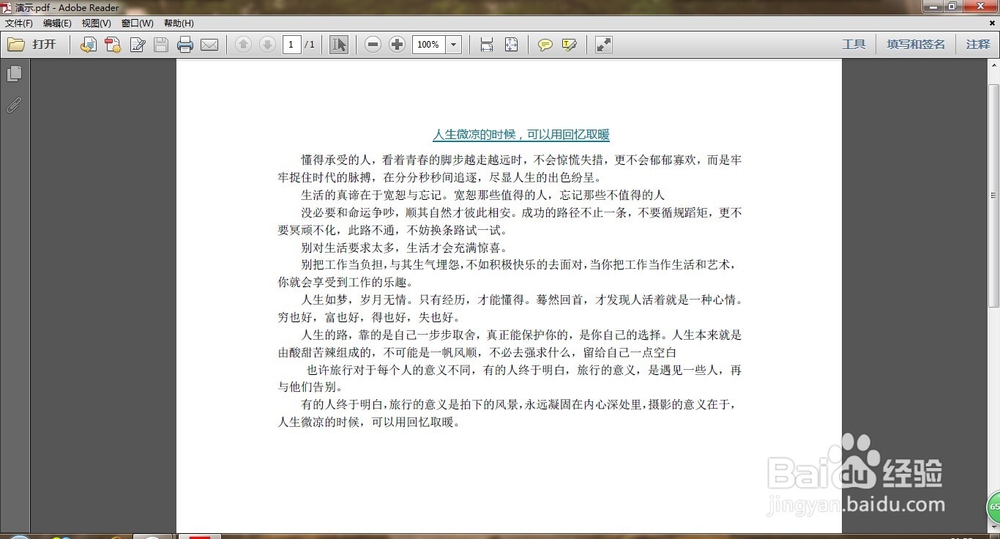Click the text 穷也好，富也好，得也好
The image size is (1000, 539).
point(342,317)
